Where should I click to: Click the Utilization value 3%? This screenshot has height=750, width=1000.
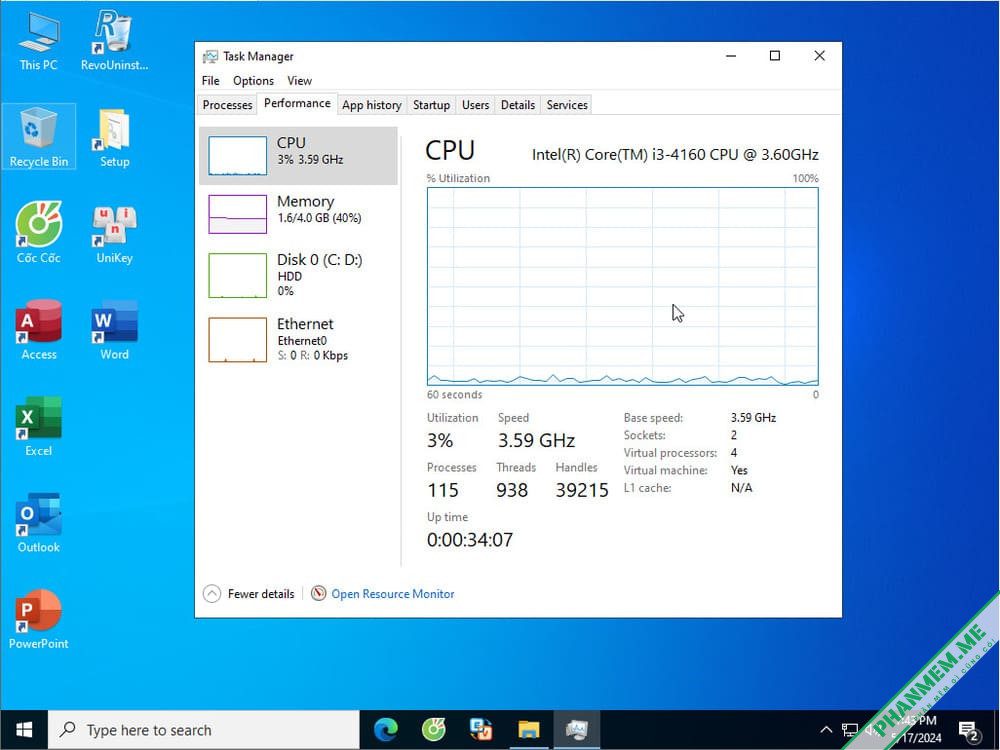point(440,440)
